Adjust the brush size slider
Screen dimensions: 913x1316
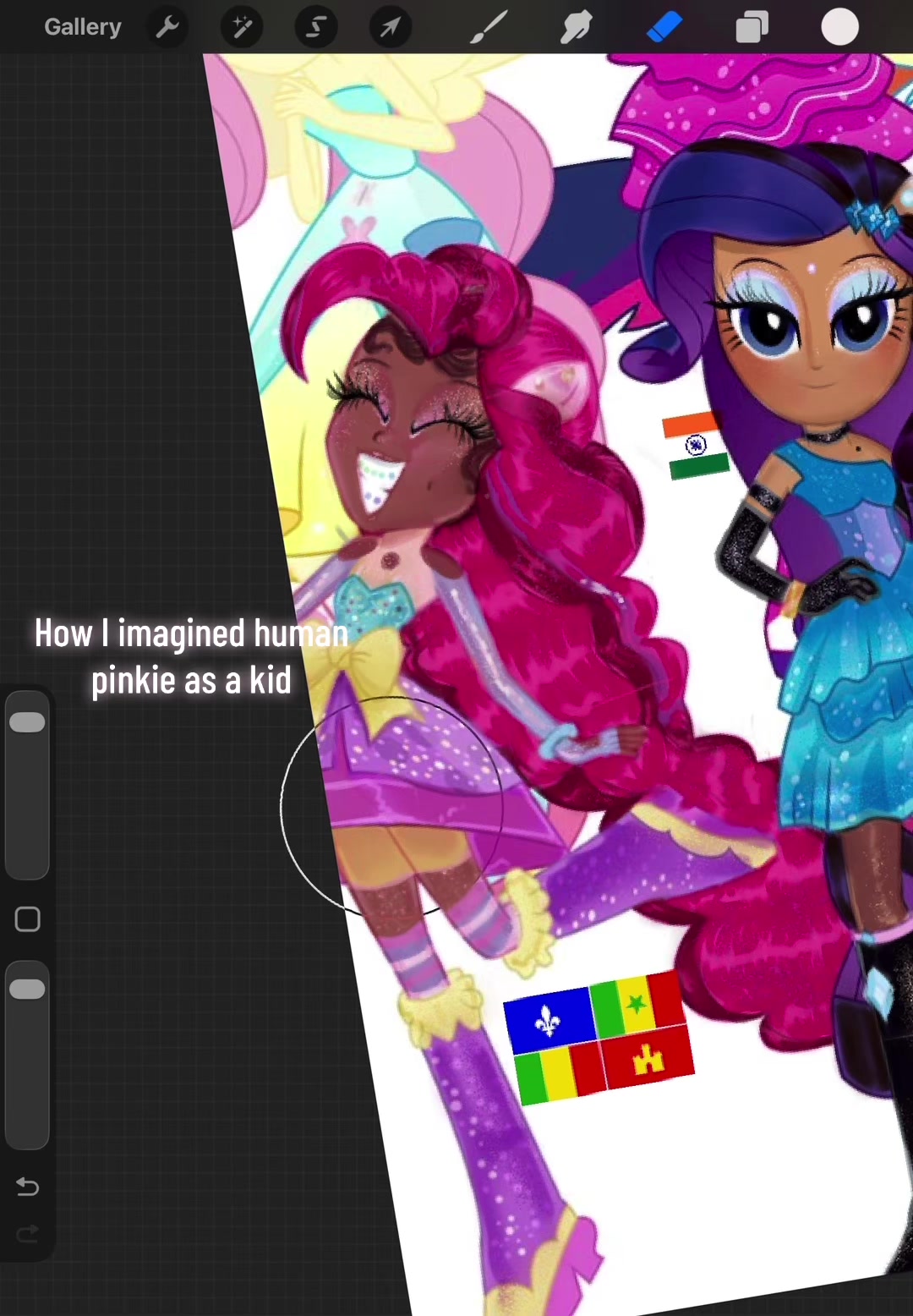(27, 785)
